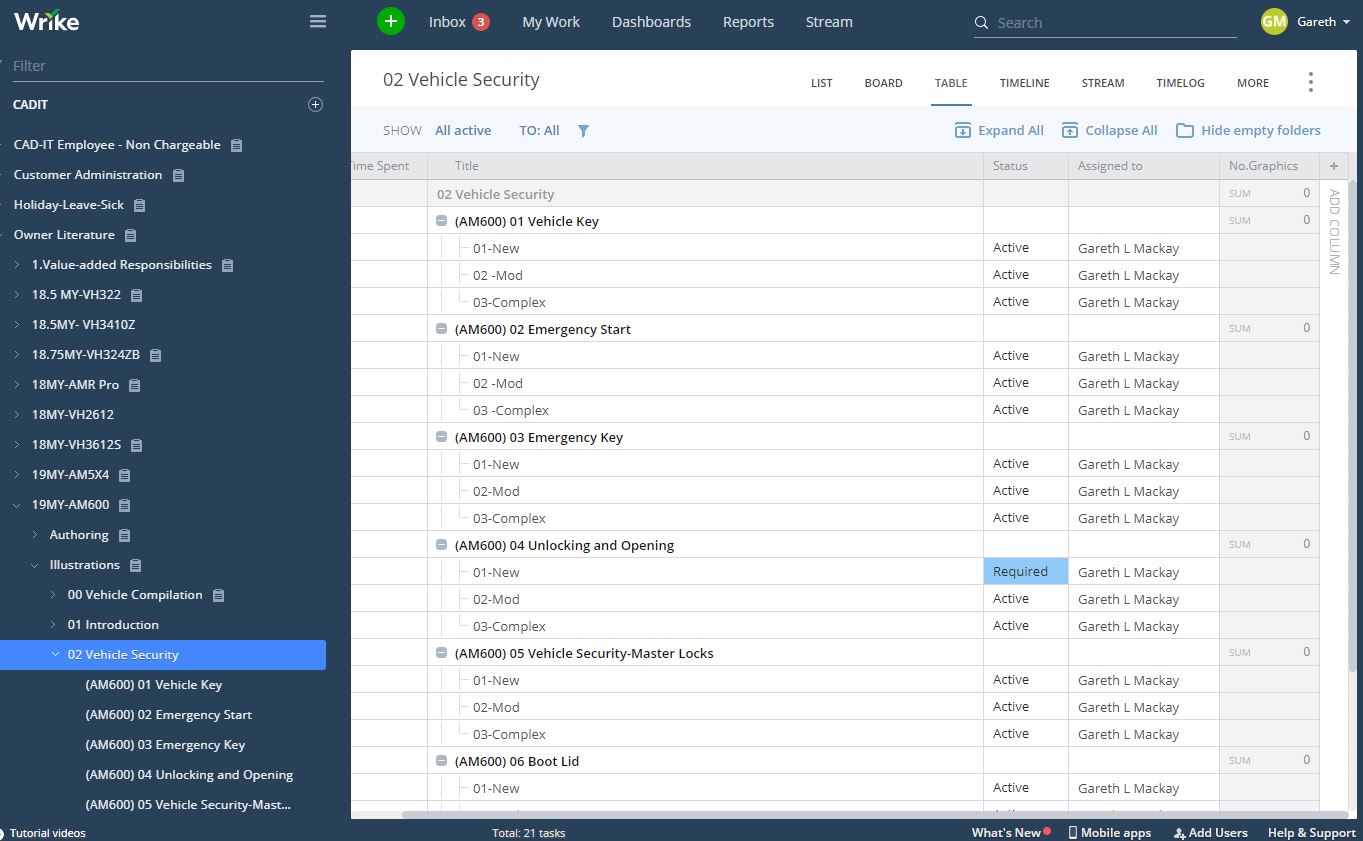
Task: Collapse the (AM600) 01 Vehicle Key group
Action: (x=441, y=221)
